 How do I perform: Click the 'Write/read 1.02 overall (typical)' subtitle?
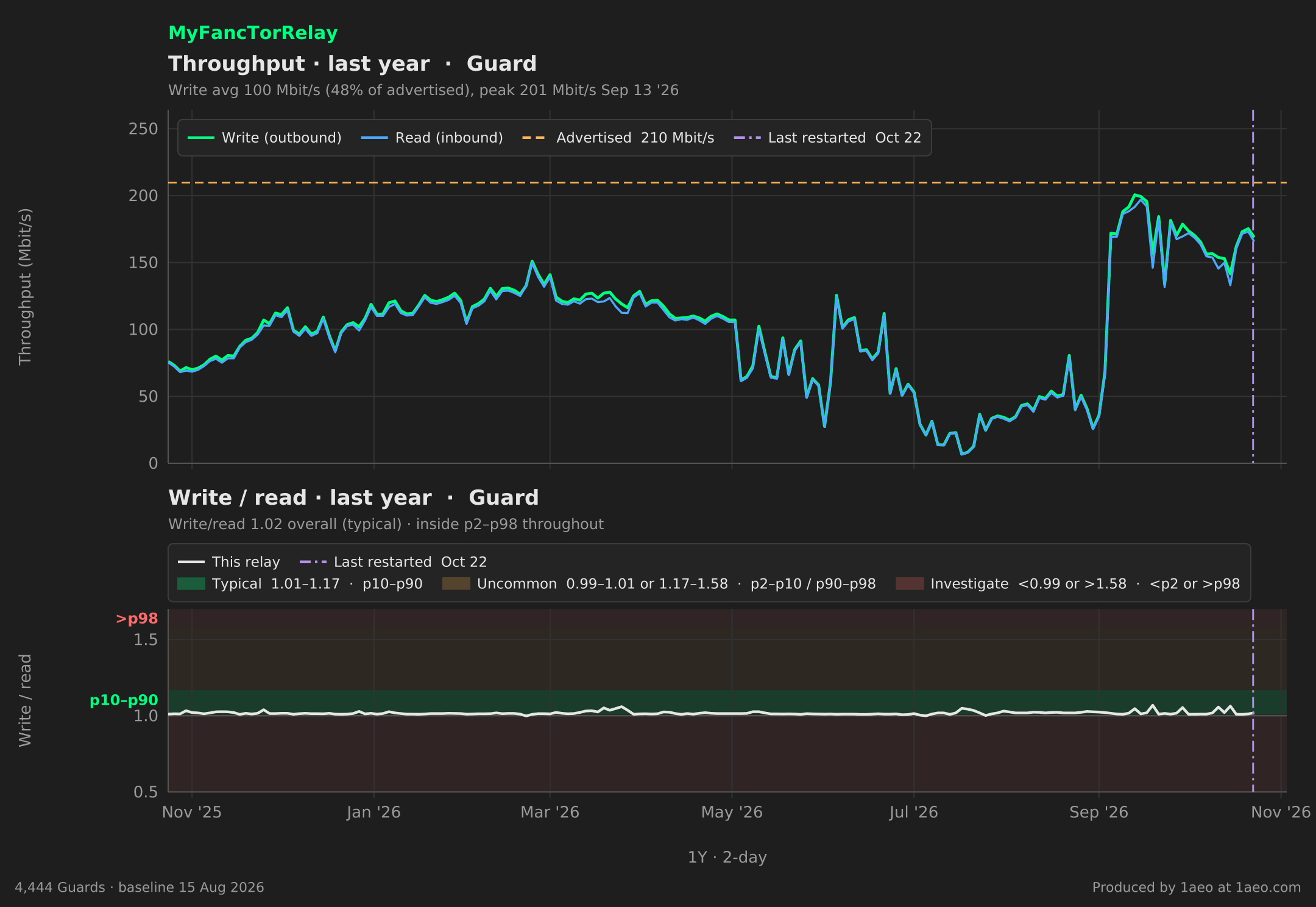(x=386, y=524)
